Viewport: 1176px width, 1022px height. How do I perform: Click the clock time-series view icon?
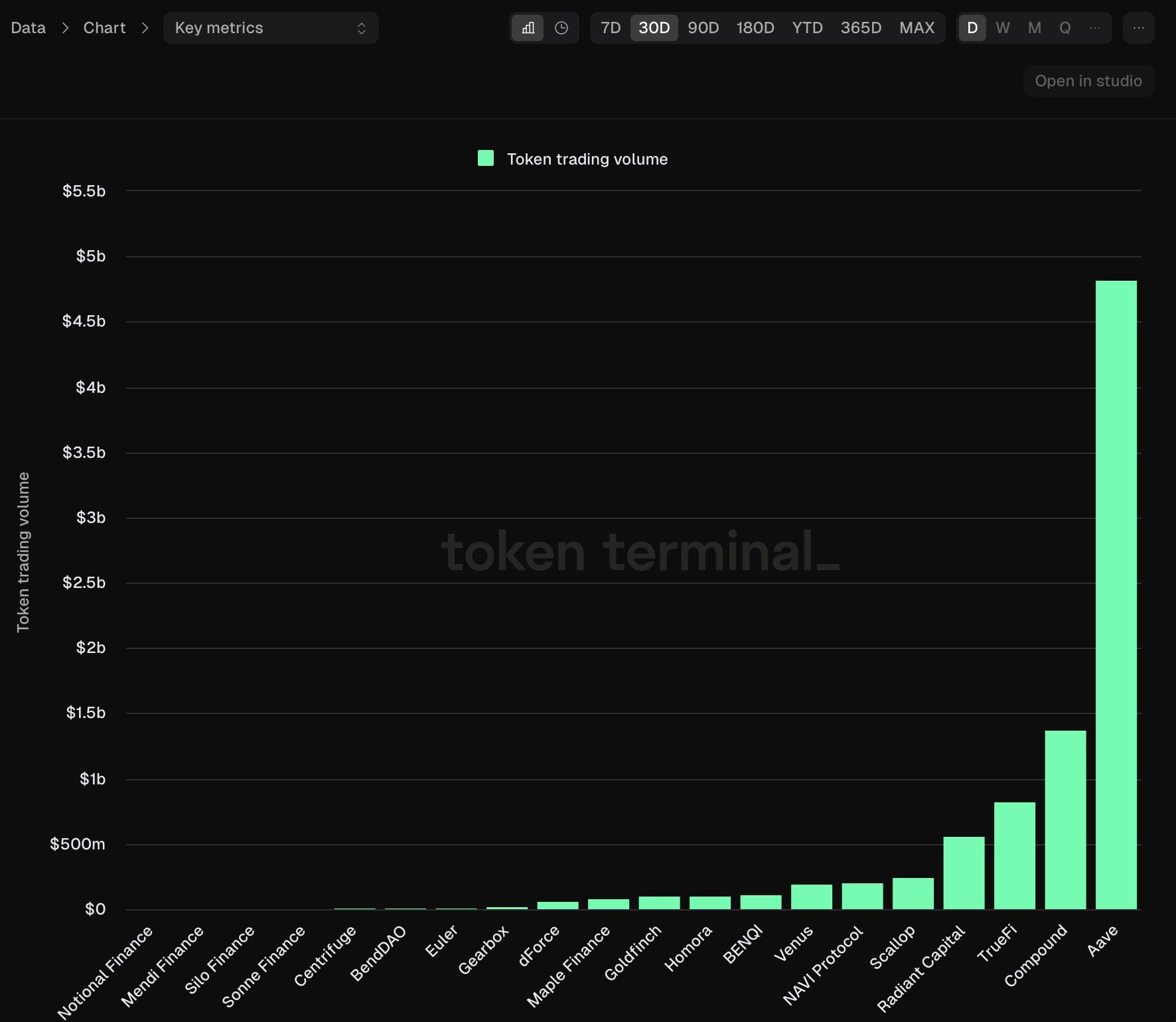561,28
